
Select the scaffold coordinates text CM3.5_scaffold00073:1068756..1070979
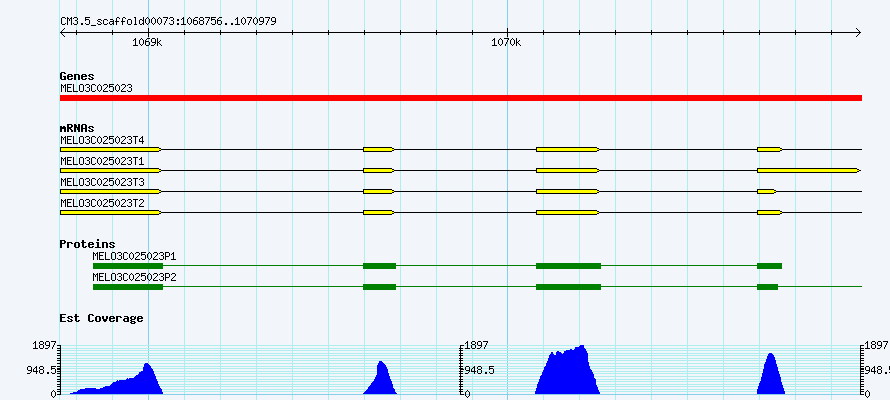pos(169,22)
